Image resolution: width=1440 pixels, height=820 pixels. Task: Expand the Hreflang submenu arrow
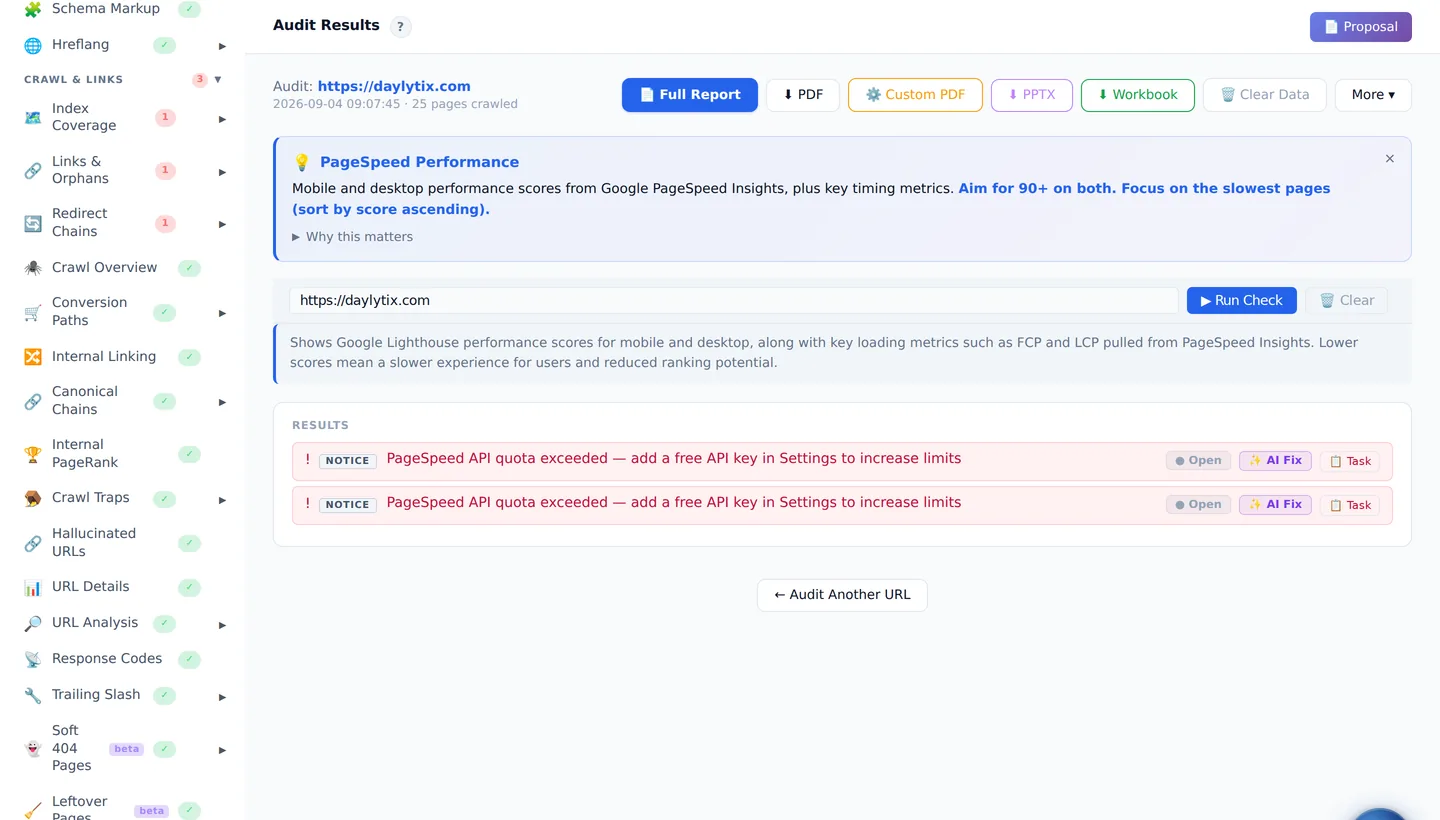pyautogui.click(x=222, y=46)
